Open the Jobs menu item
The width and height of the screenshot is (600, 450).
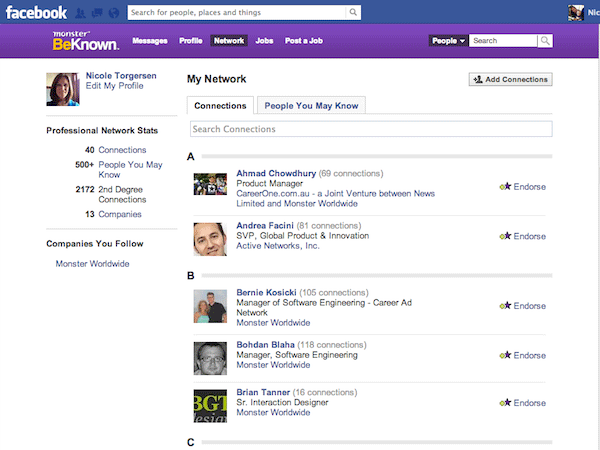pos(264,41)
